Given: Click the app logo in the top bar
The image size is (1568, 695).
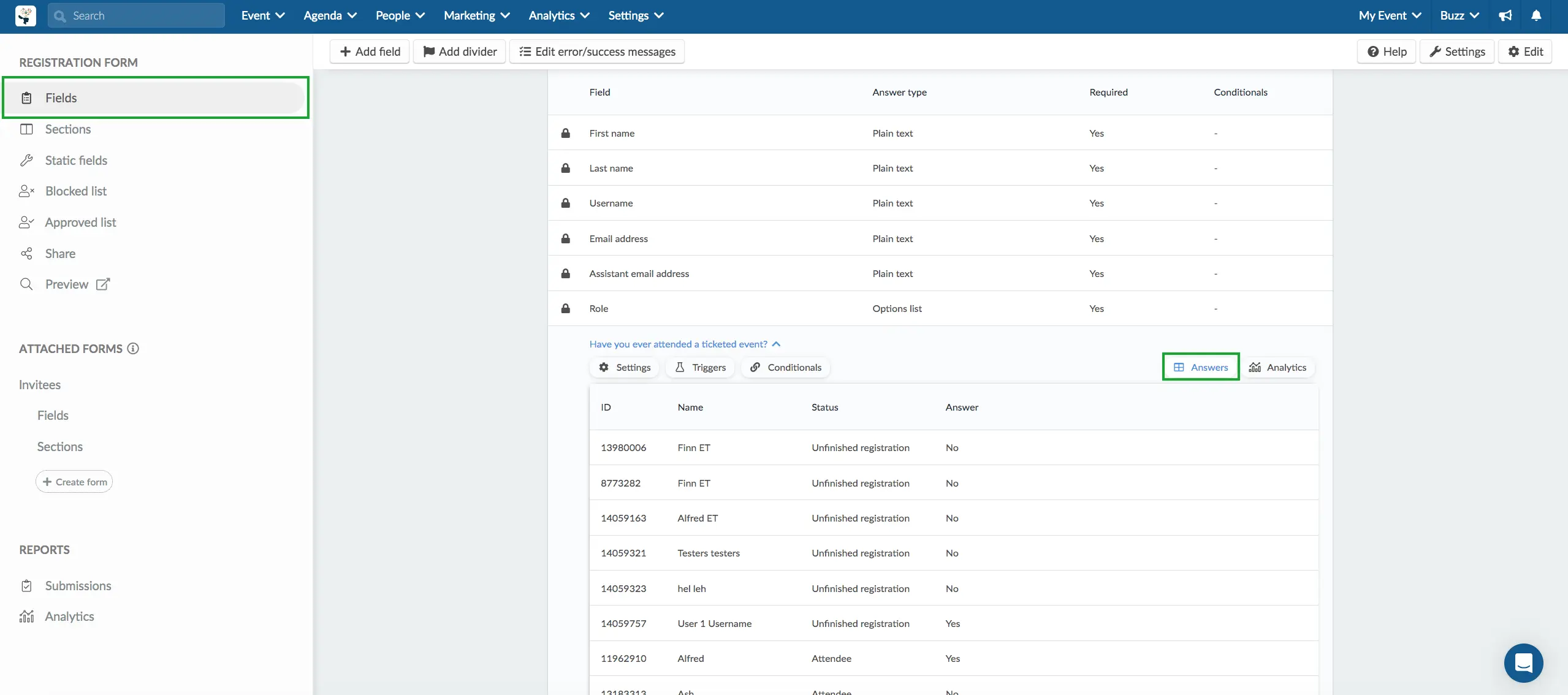Looking at the screenshot, I should [25, 15].
